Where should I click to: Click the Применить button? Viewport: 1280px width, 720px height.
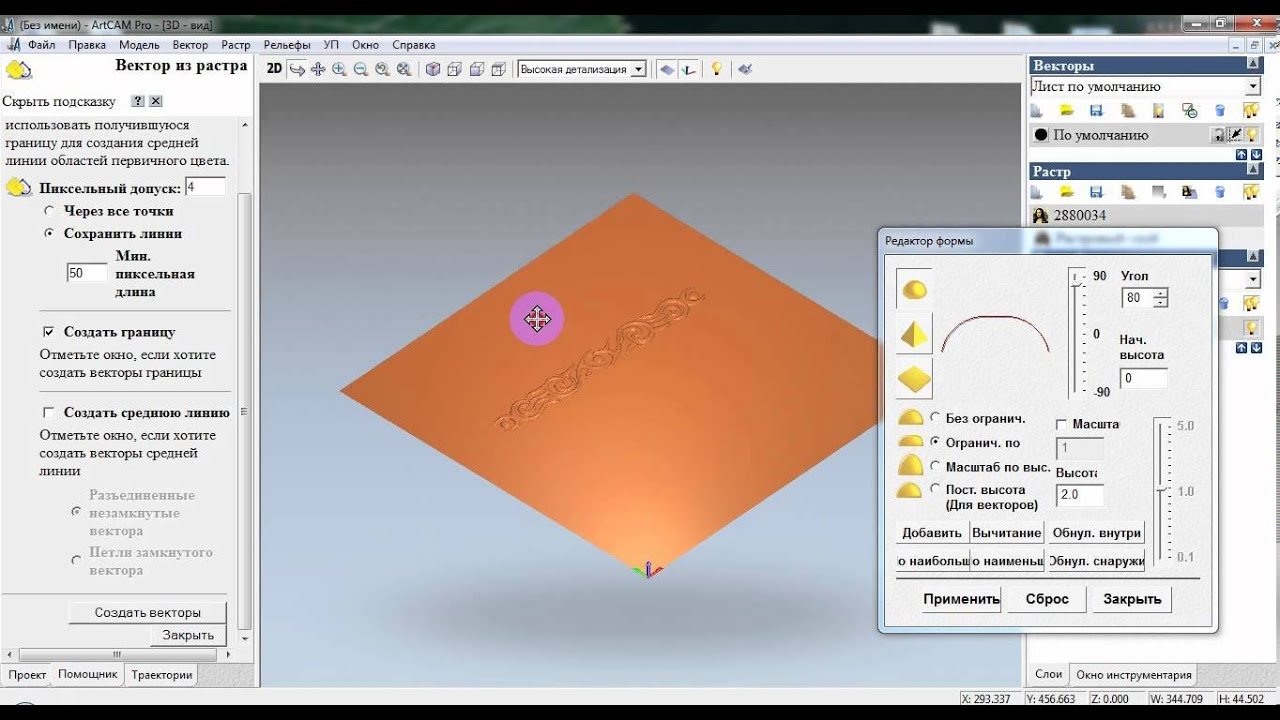tap(961, 599)
